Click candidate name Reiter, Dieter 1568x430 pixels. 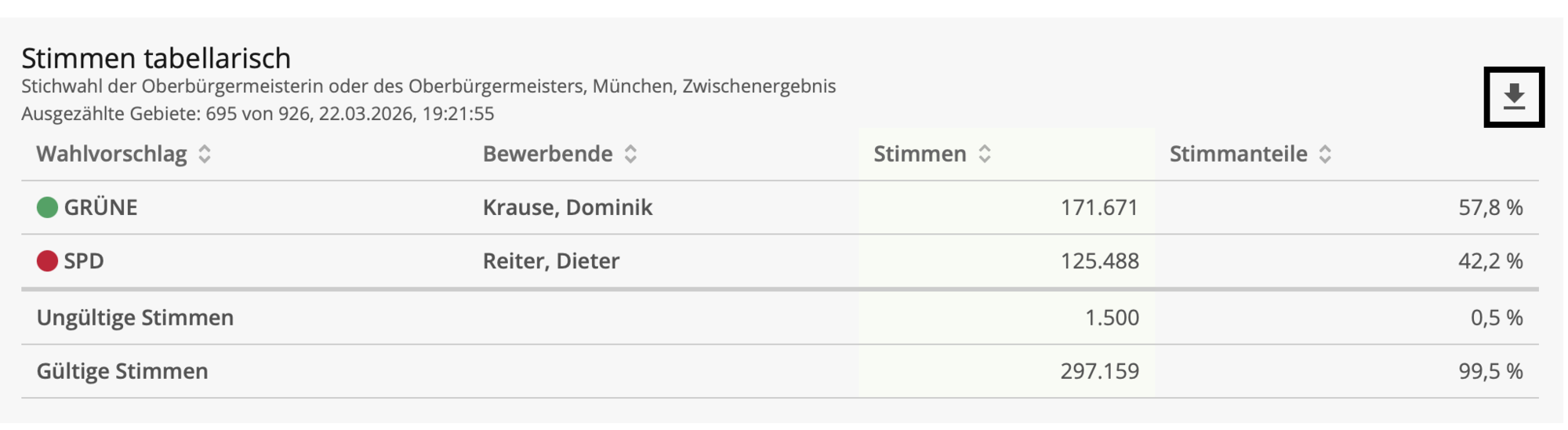tap(550, 261)
